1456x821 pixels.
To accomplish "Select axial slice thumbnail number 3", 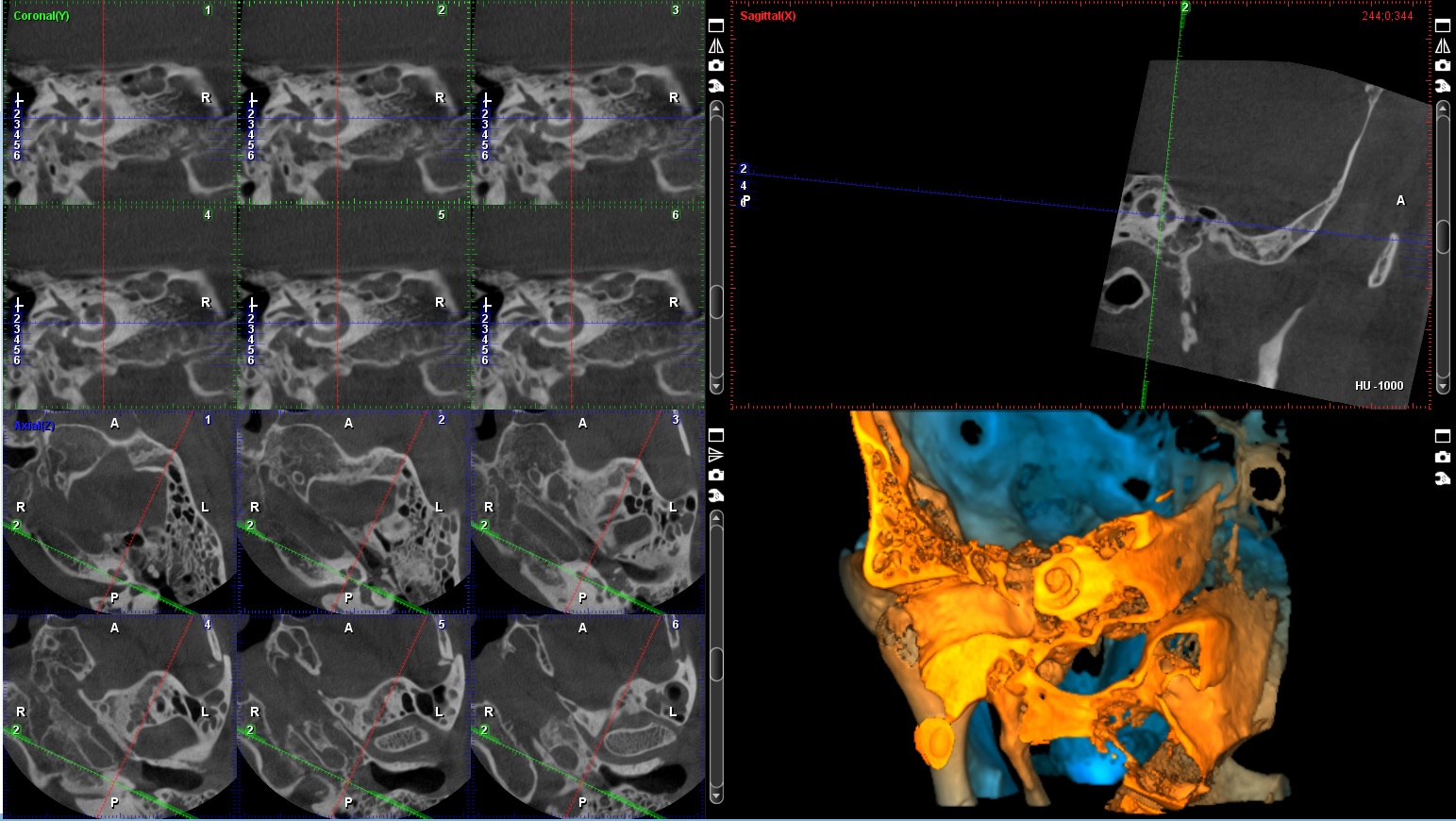I will pyautogui.click(x=587, y=511).
